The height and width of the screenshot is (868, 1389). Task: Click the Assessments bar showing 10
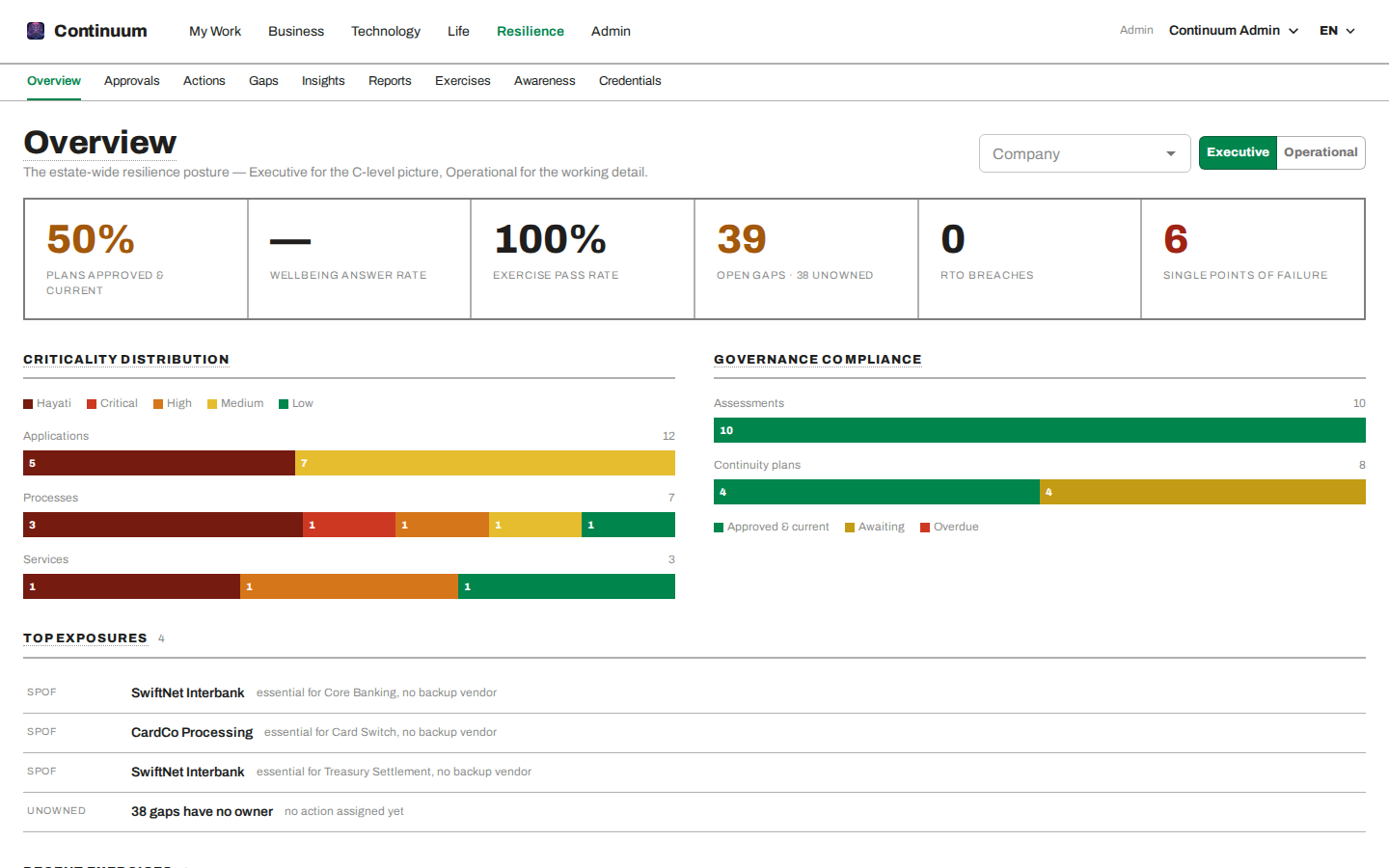click(1040, 430)
